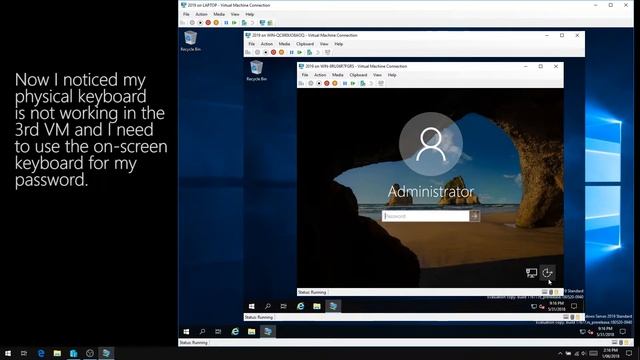Open Internet Explorer in second VM taskbar

pyautogui.click(x=300, y=306)
